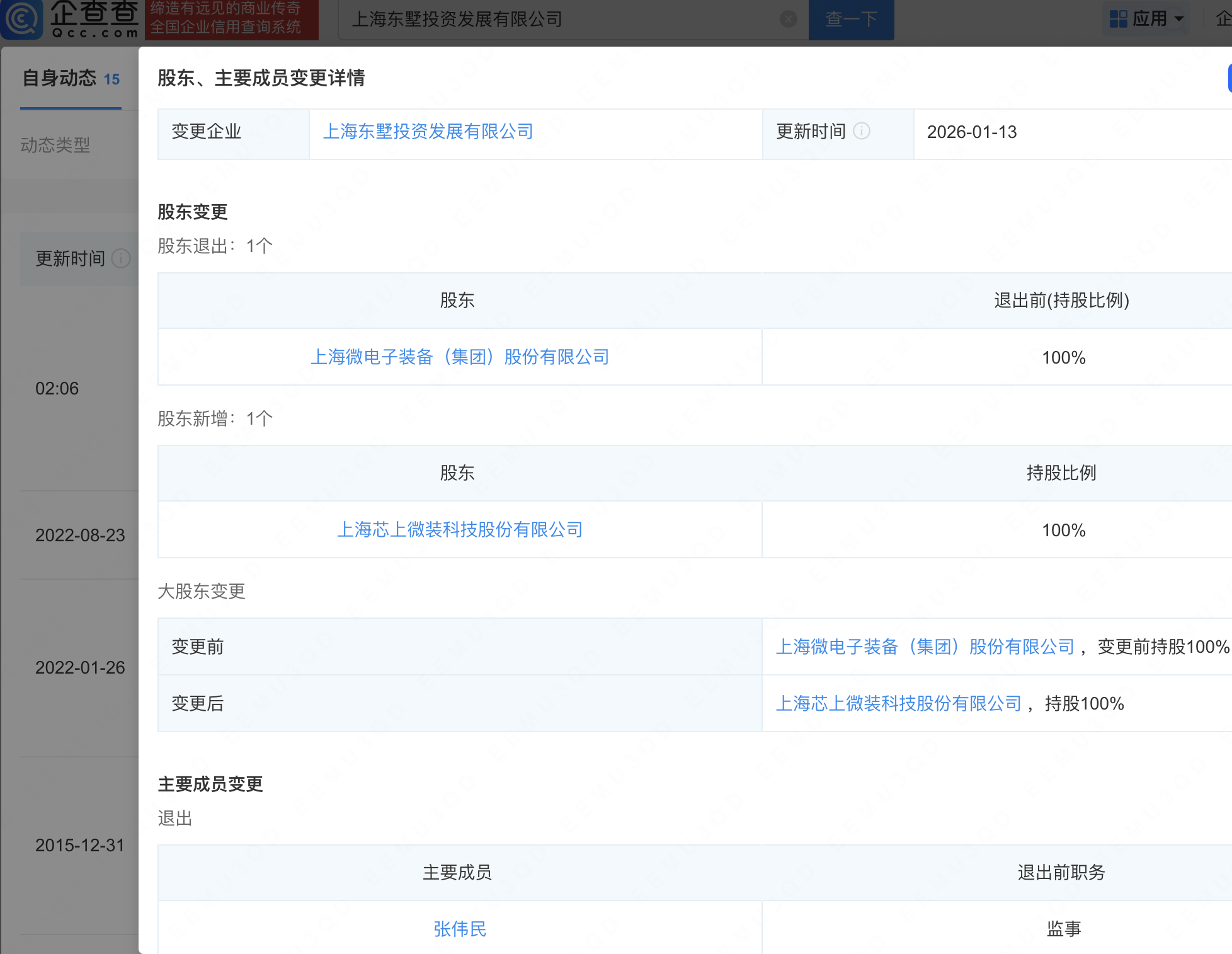Click the blue button on the far right edge
Viewport: 1232px width, 954px height.
tap(1228, 78)
